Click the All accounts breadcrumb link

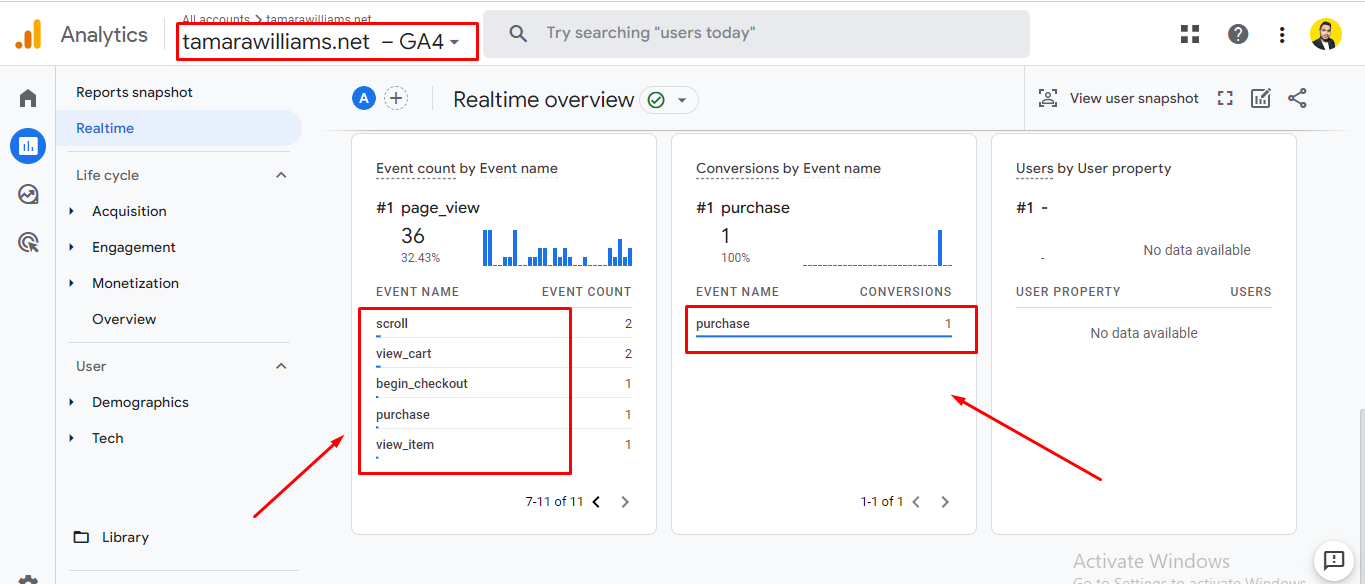point(216,19)
